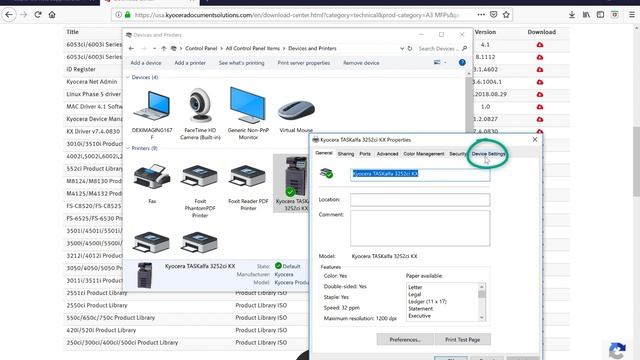Go to the browser home page
The image size is (640, 360).
pyautogui.click(x=52, y=15)
